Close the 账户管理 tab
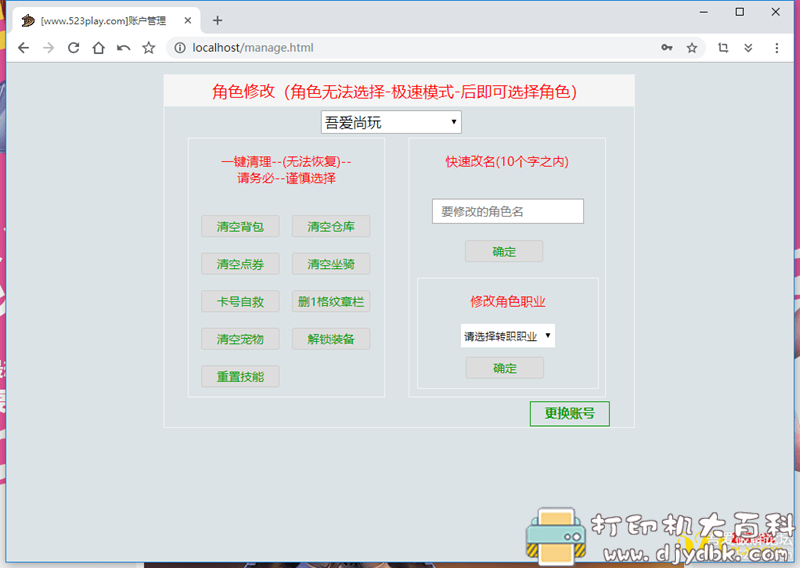Screen dimensions: 800x568 point(188,20)
